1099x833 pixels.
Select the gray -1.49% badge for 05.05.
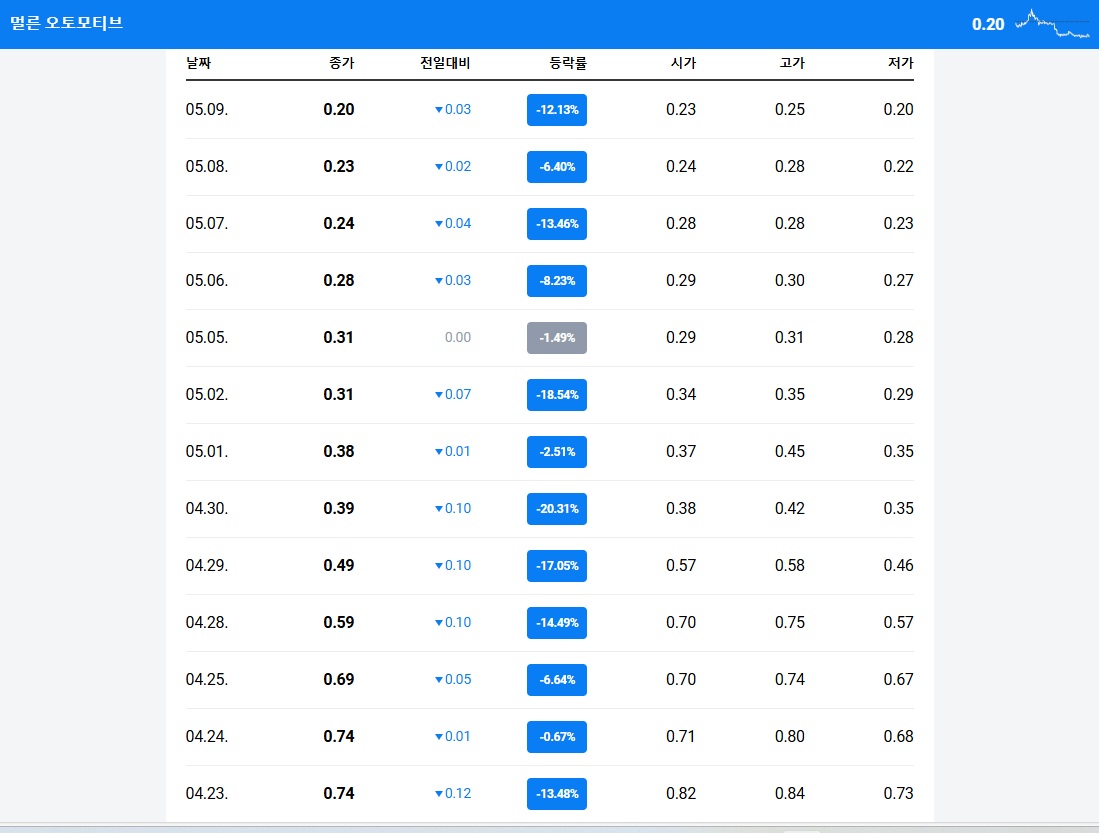point(557,338)
